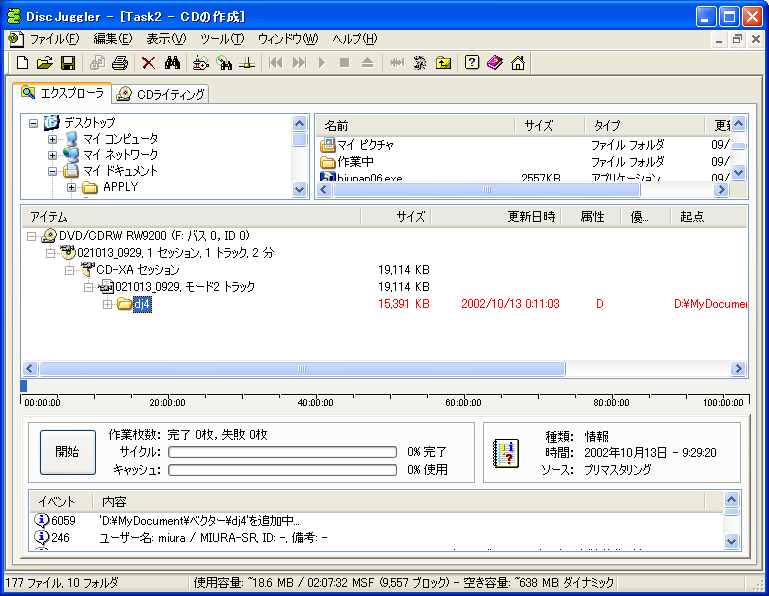Click the アイテム column header

(x=191, y=217)
